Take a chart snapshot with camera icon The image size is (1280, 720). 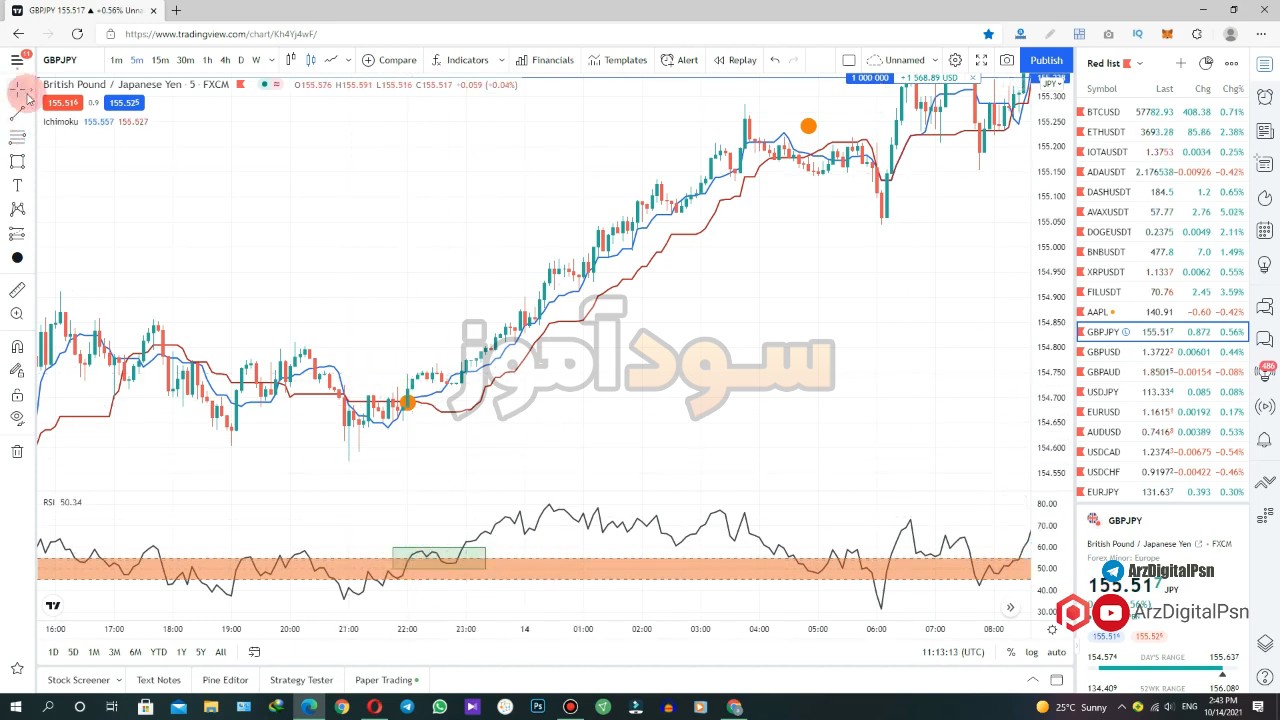[x=1007, y=60]
